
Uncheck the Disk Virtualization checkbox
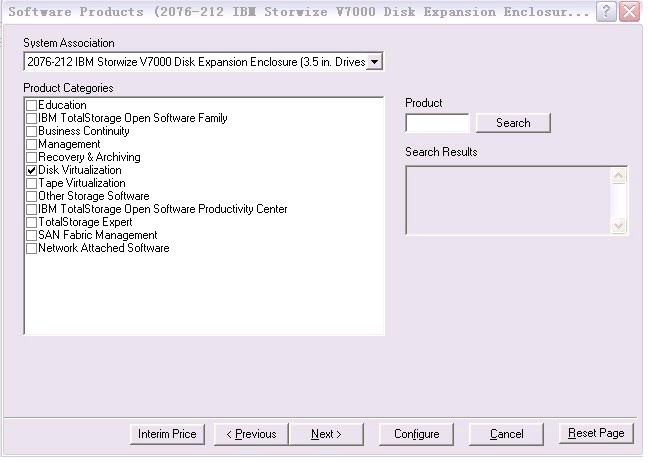point(31,170)
